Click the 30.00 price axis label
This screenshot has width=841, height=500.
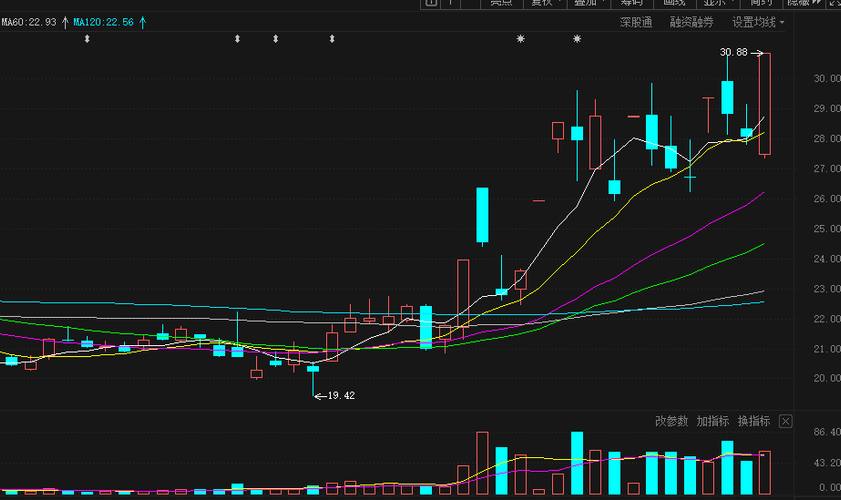tap(827, 78)
